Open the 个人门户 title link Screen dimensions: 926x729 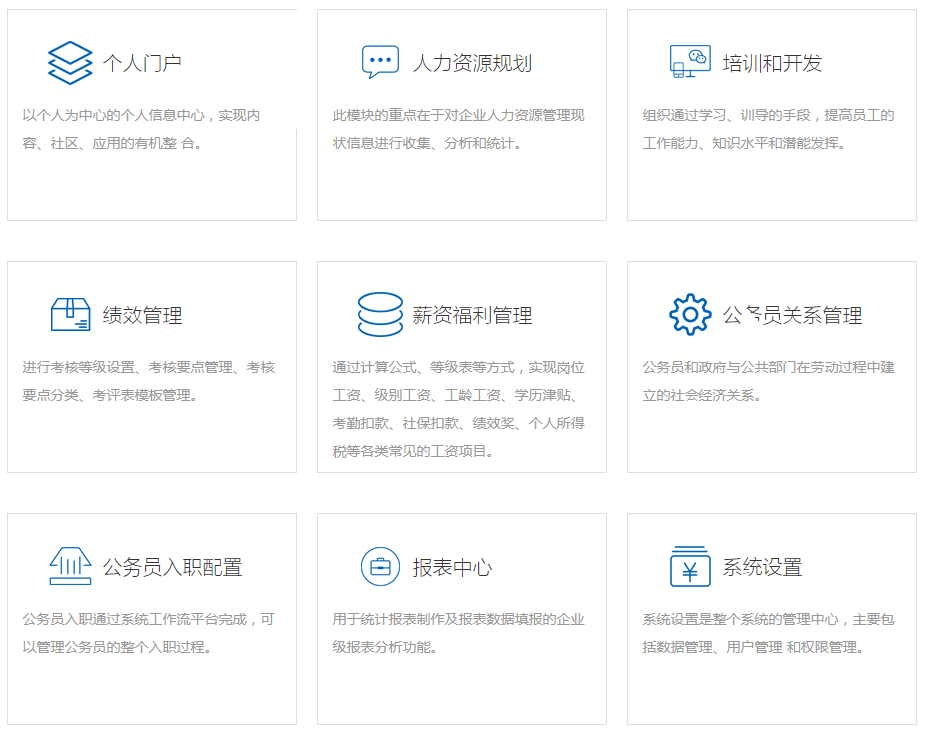point(142,64)
